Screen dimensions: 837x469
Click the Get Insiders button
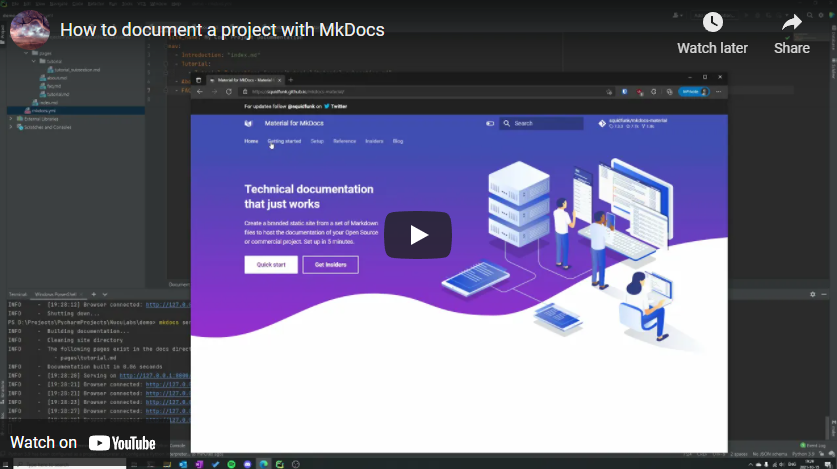pyautogui.click(x=330, y=265)
